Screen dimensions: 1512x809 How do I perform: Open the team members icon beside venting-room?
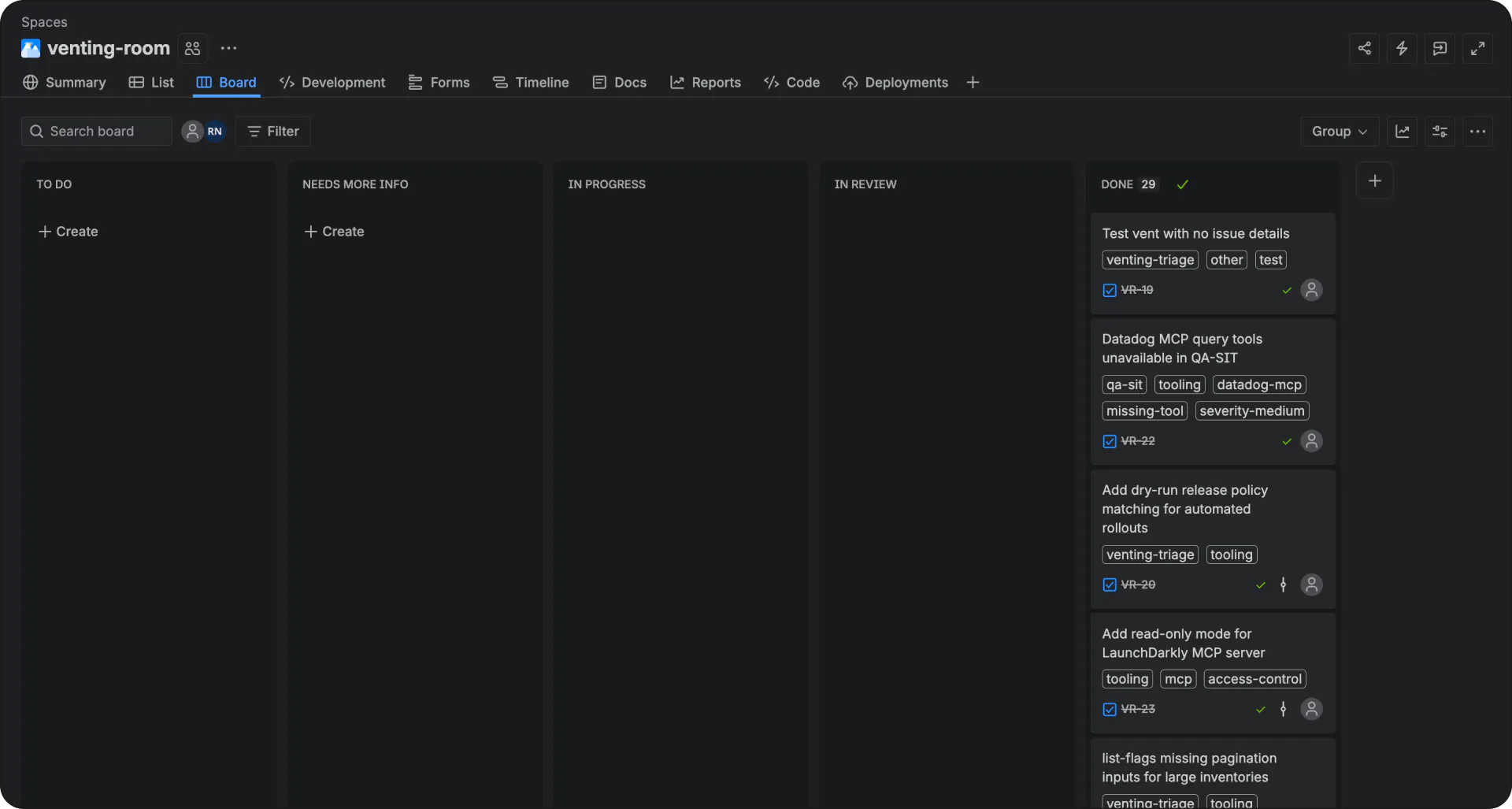coord(192,49)
